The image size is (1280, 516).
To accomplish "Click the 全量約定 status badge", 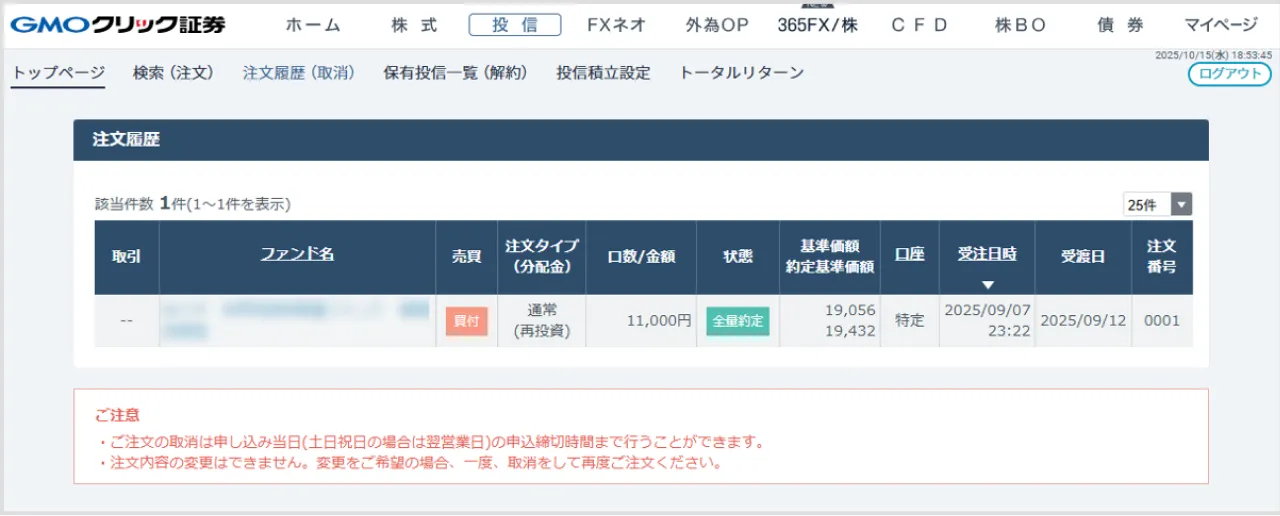I will tap(738, 321).
